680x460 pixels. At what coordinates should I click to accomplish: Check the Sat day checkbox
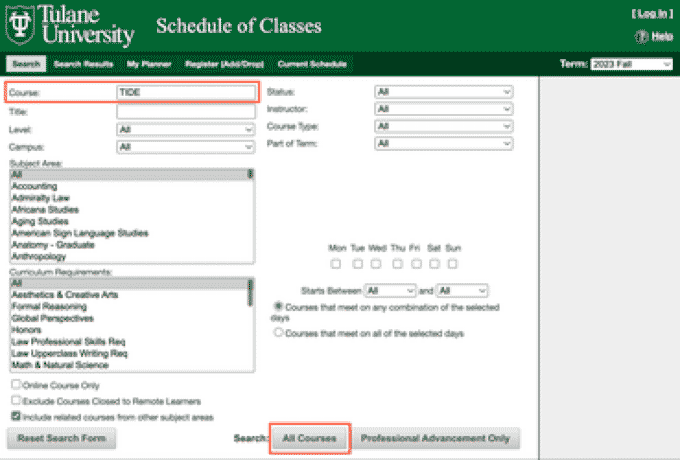pyautogui.click(x=434, y=264)
